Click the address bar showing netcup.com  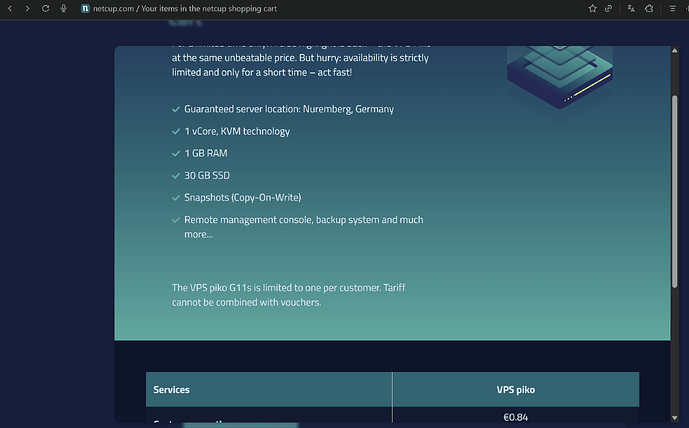coord(300,8)
